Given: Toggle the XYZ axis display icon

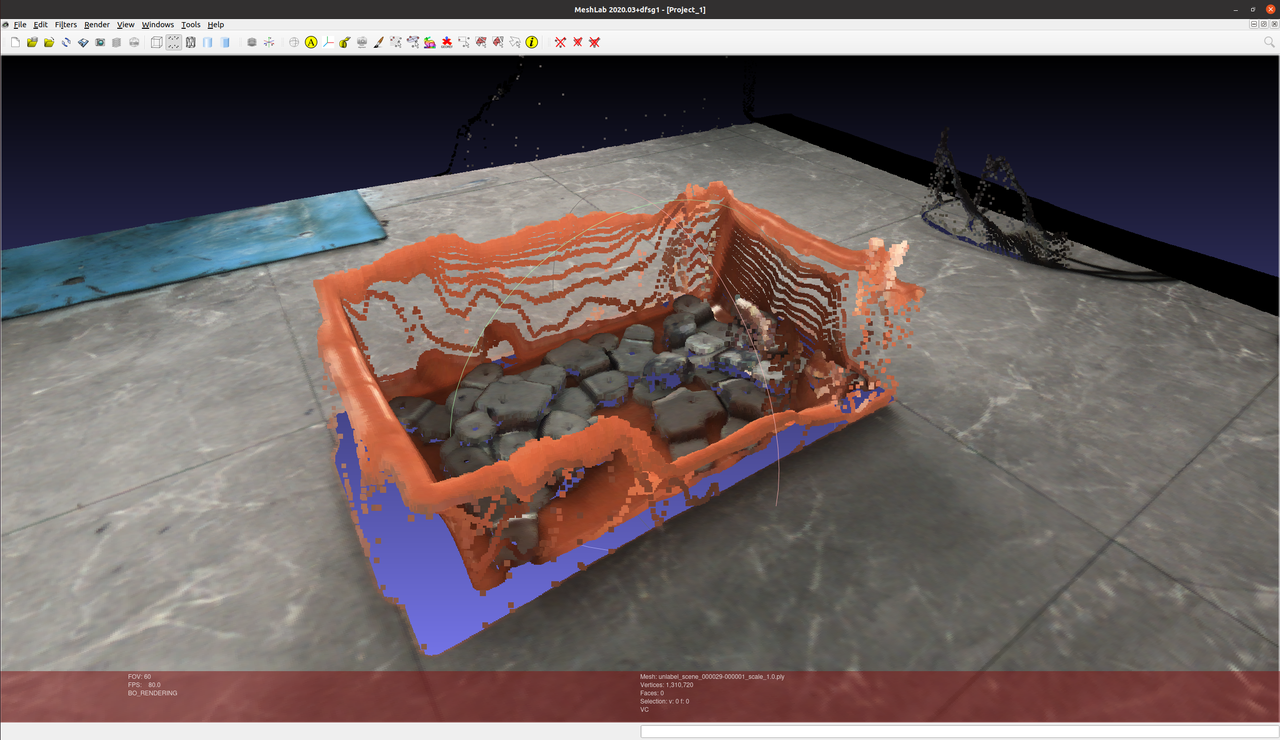Looking at the screenshot, I should pos(328,42).
